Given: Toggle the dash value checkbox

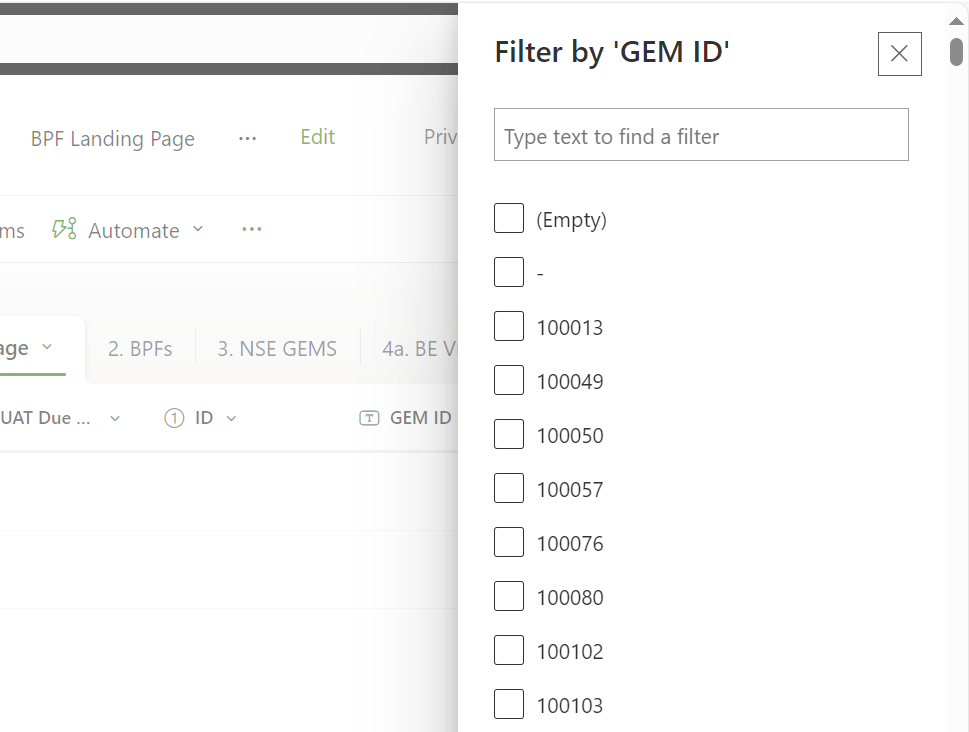Looking at the screenshot, I should [509, 272].
